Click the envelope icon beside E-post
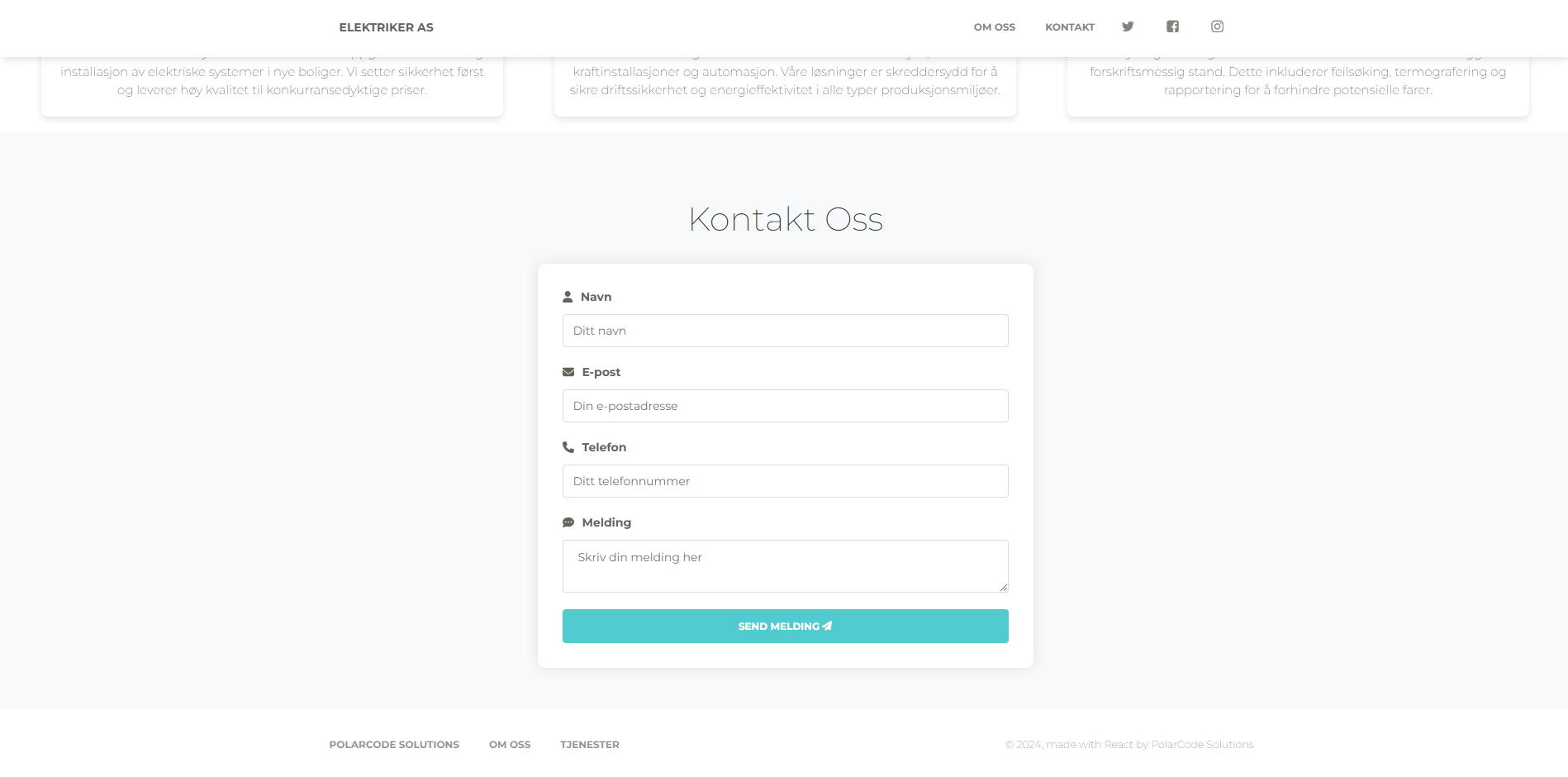 point(568,372)
